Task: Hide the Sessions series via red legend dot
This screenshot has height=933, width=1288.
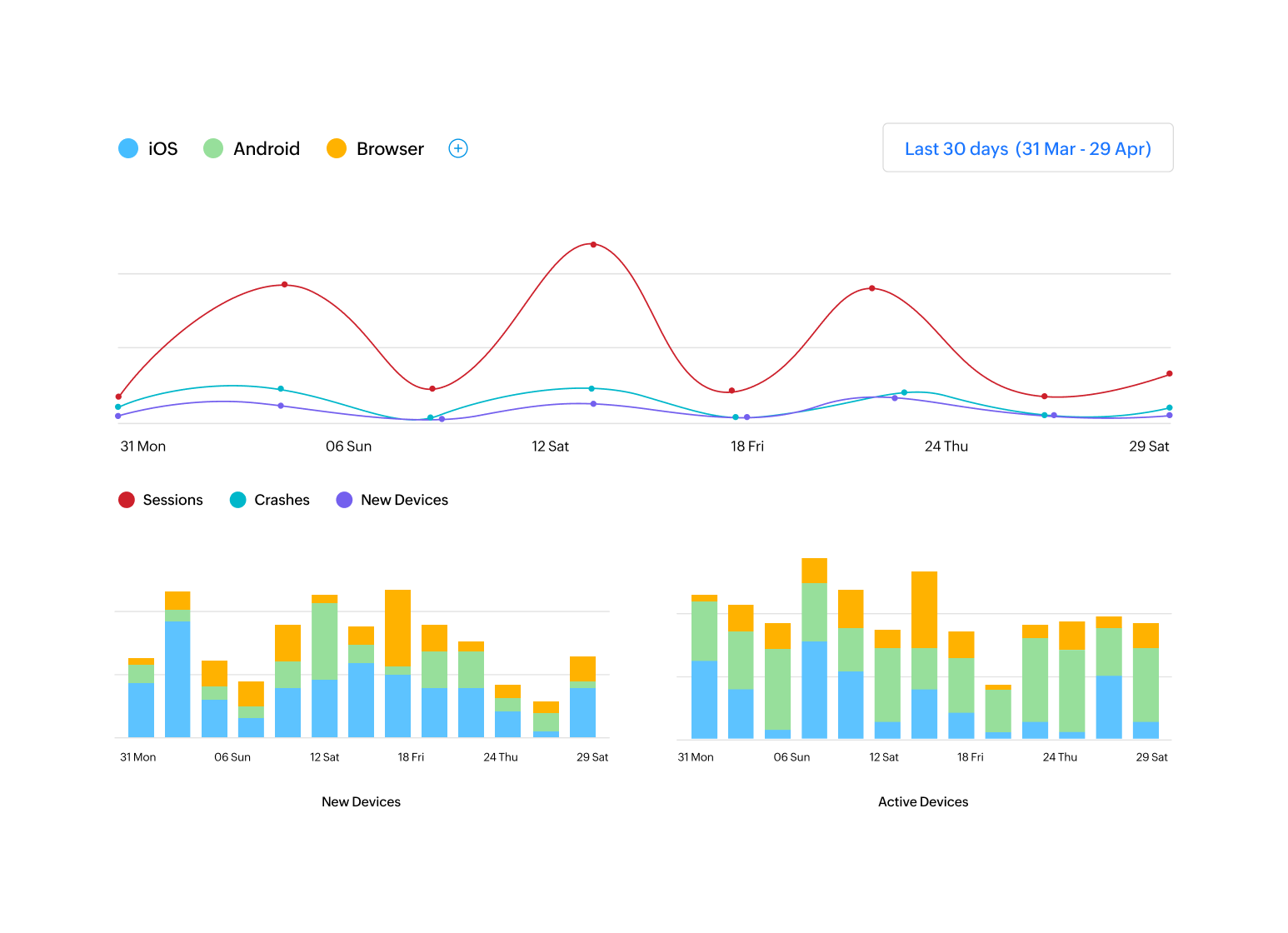Action: point(127,500)
